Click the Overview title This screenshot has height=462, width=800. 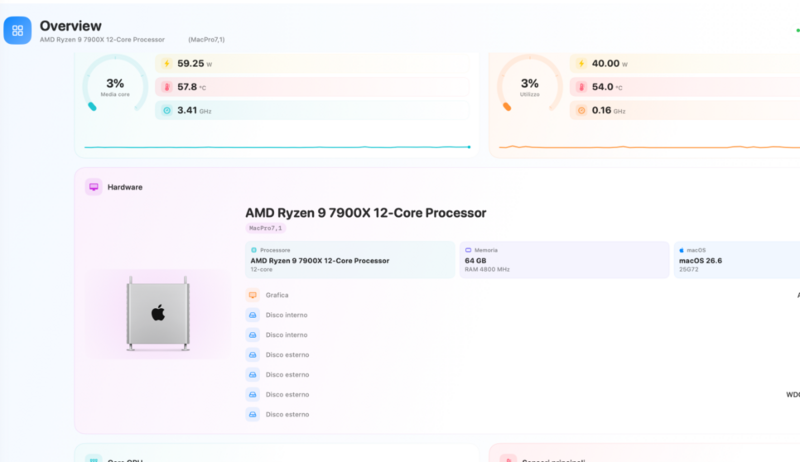(x=70, y=26)
